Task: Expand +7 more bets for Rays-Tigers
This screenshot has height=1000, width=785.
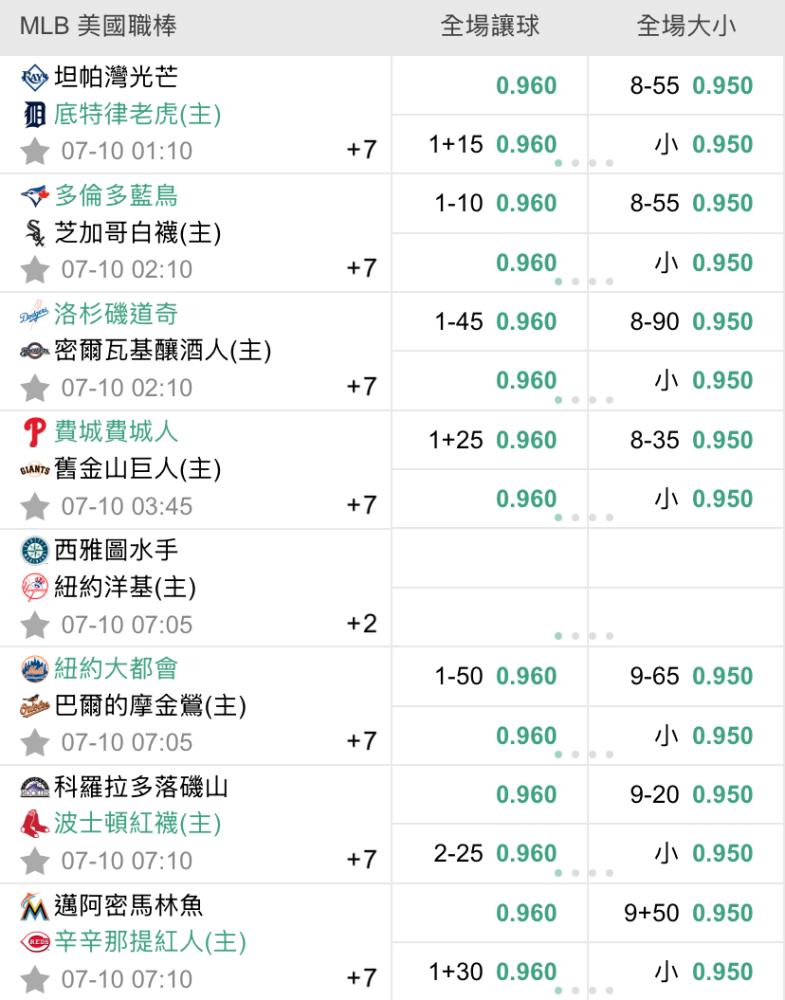Action: tap(362, 150)
